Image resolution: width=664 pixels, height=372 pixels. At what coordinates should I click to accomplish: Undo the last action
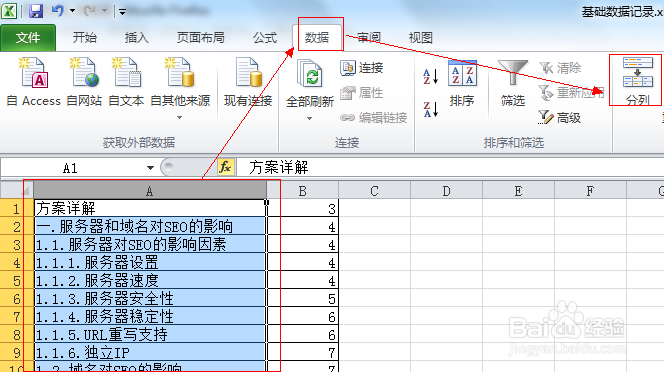tap(57, 11)
